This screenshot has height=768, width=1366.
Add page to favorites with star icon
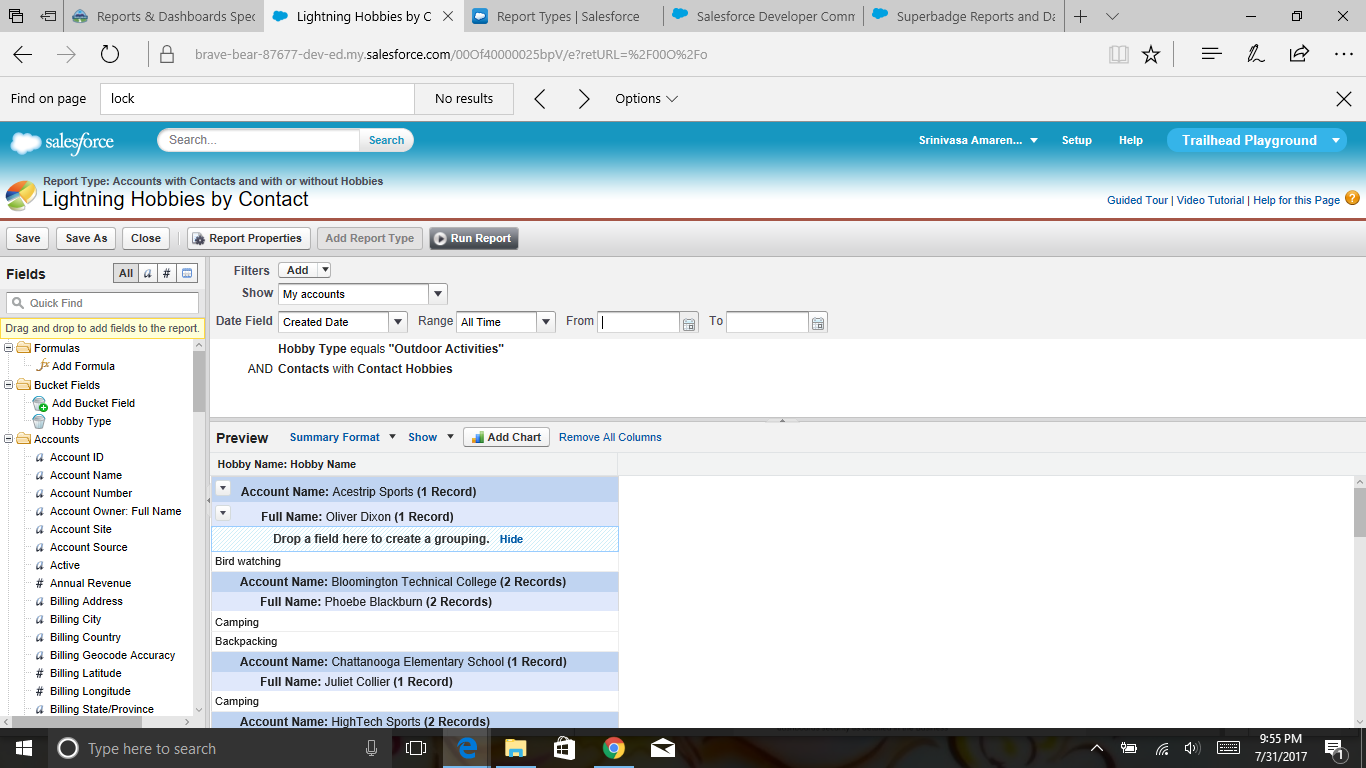(1151, 55)
